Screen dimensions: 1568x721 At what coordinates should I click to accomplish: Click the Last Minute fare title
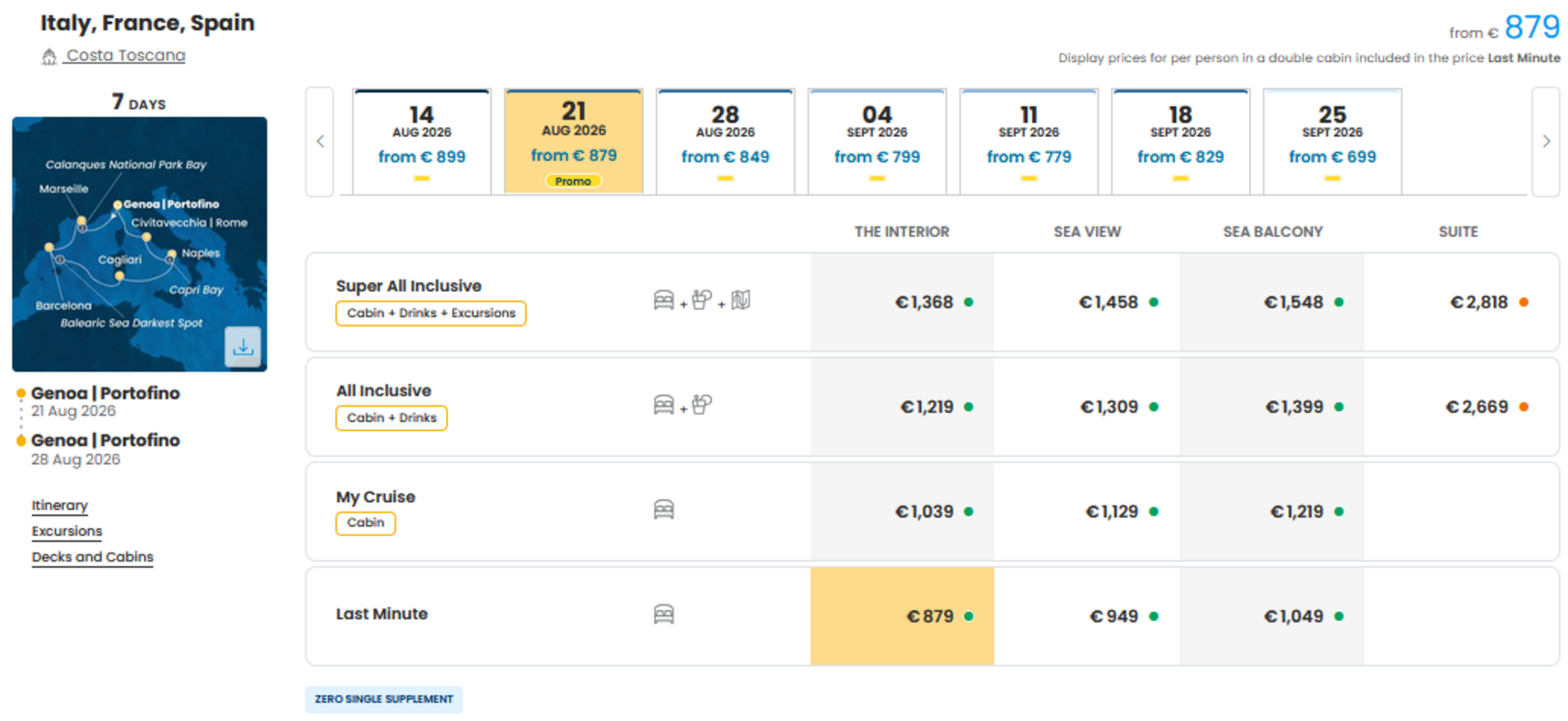pos(382,614)
